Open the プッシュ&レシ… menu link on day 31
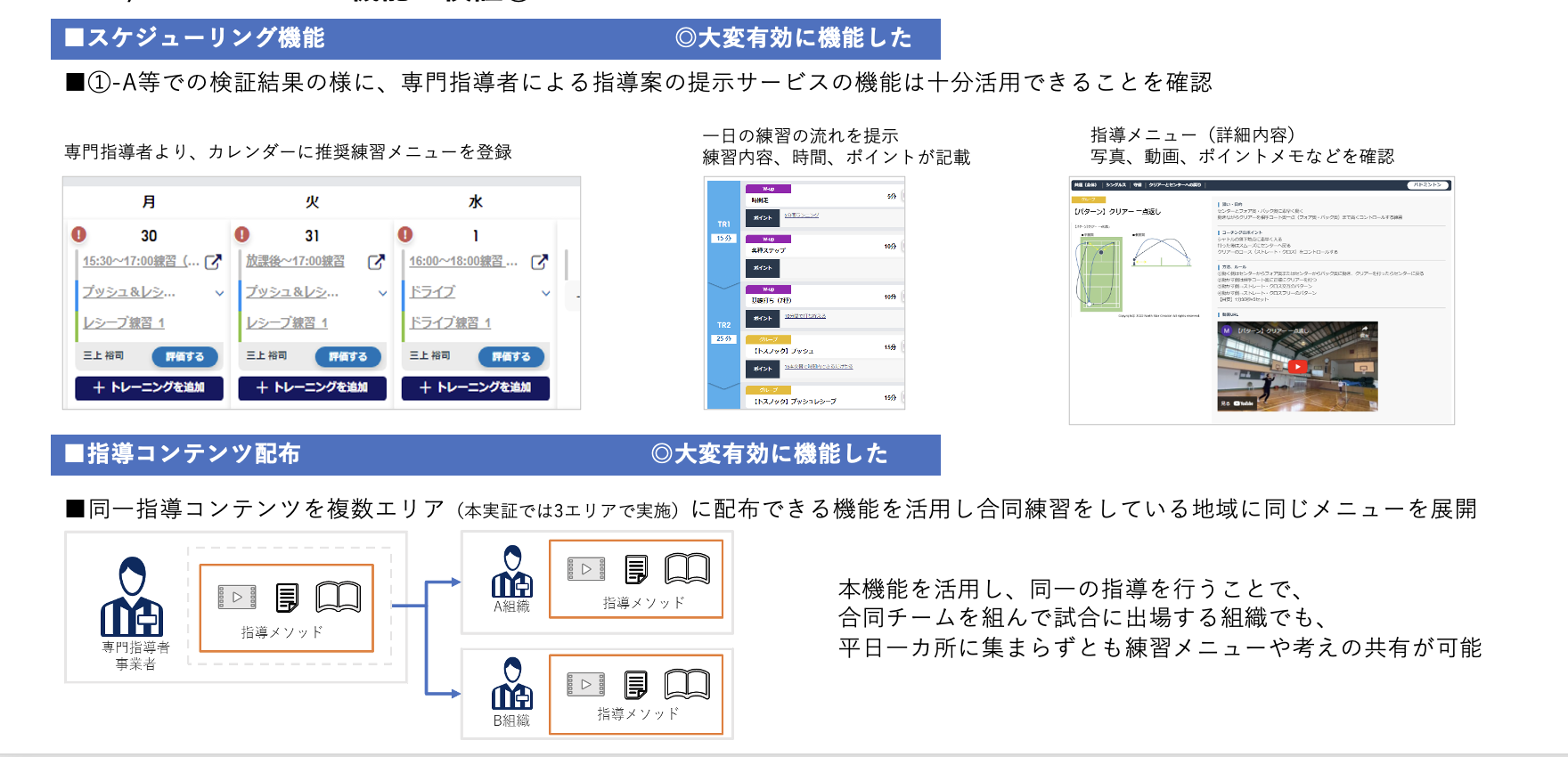 coord(292,292)
